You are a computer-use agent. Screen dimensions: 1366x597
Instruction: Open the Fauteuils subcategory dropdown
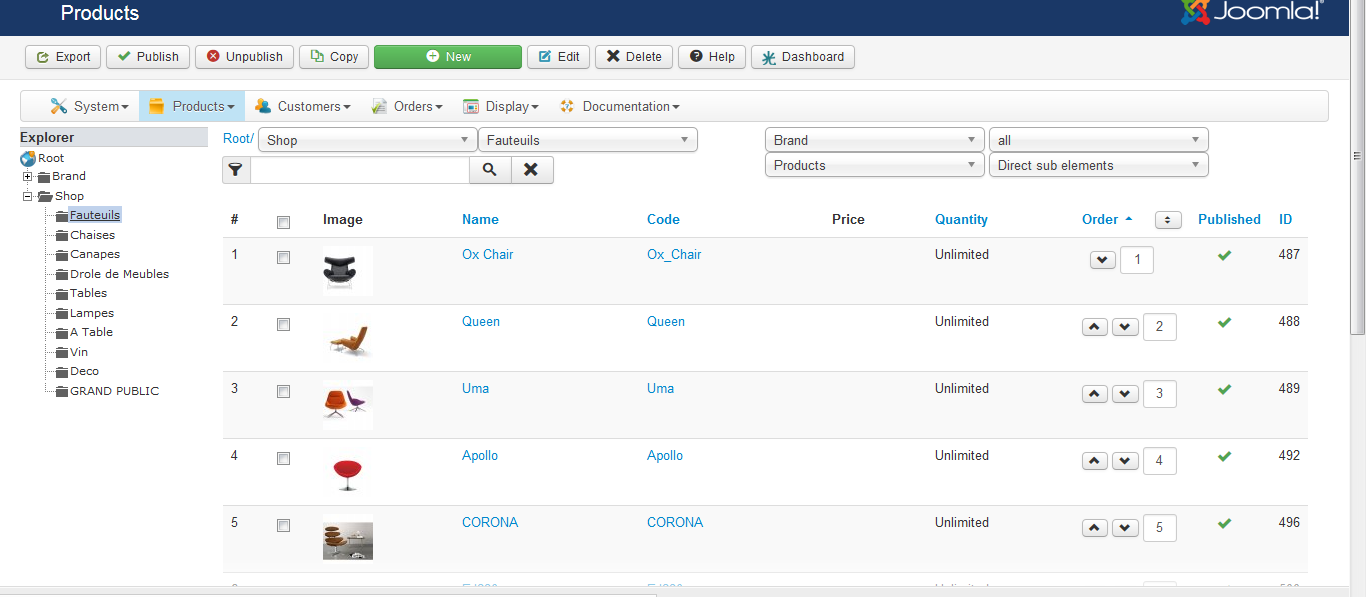588,140
